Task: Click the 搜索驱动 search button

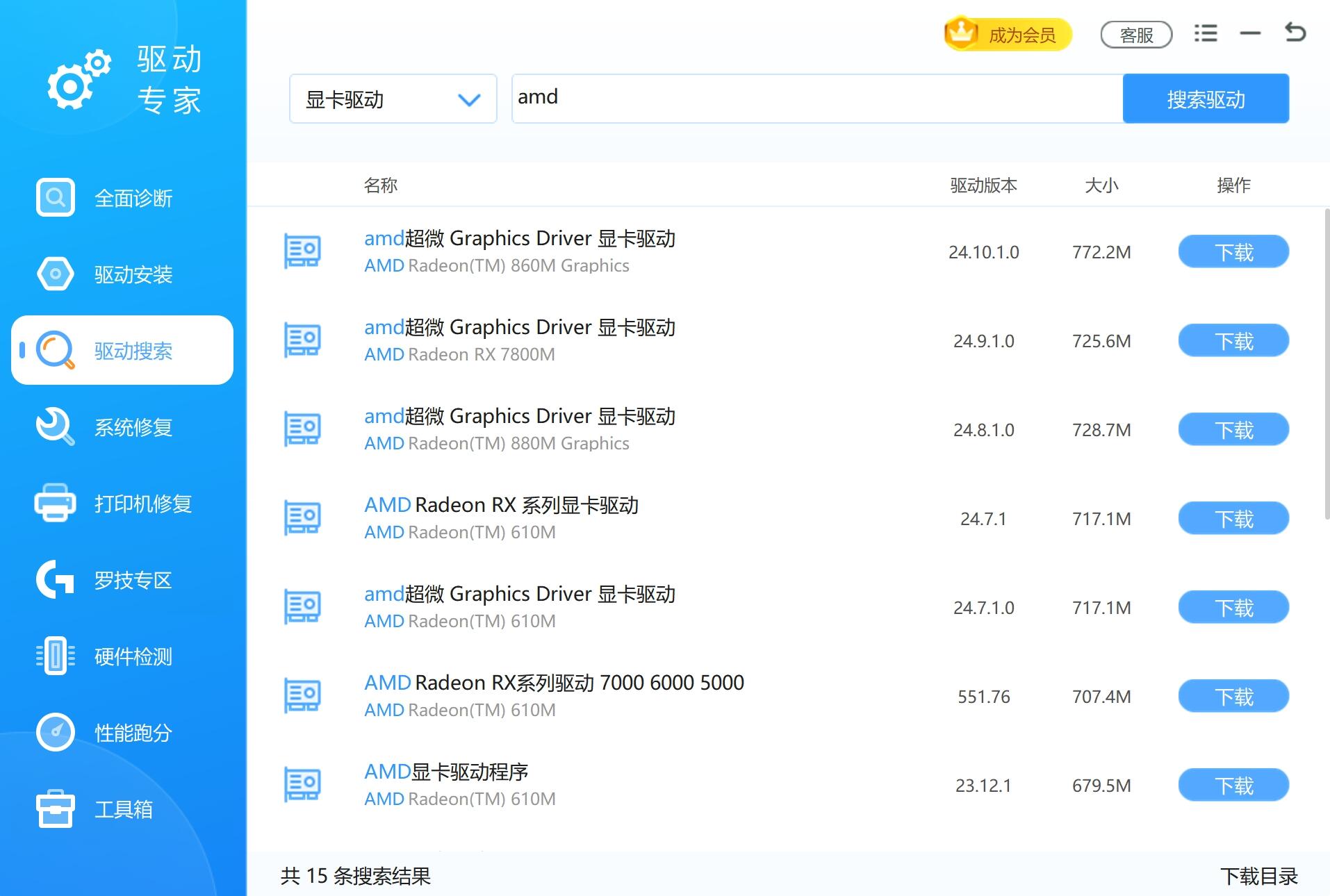Action: click(x=1206, y=99)
